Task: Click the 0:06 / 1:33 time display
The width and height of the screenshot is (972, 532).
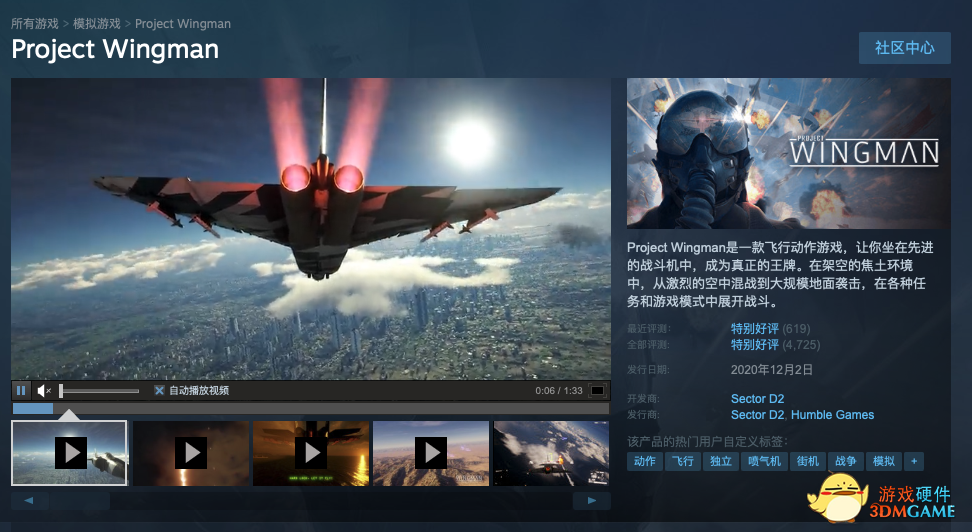Action: (559, 391)
